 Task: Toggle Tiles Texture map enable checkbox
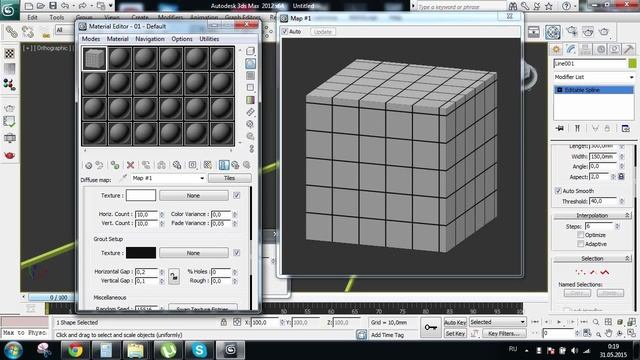236,196
